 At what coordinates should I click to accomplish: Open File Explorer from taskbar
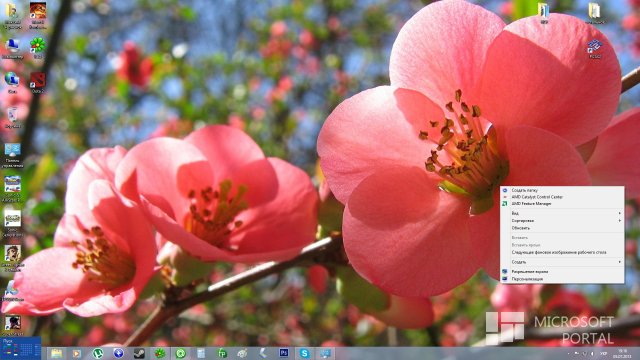coord(56,353)
